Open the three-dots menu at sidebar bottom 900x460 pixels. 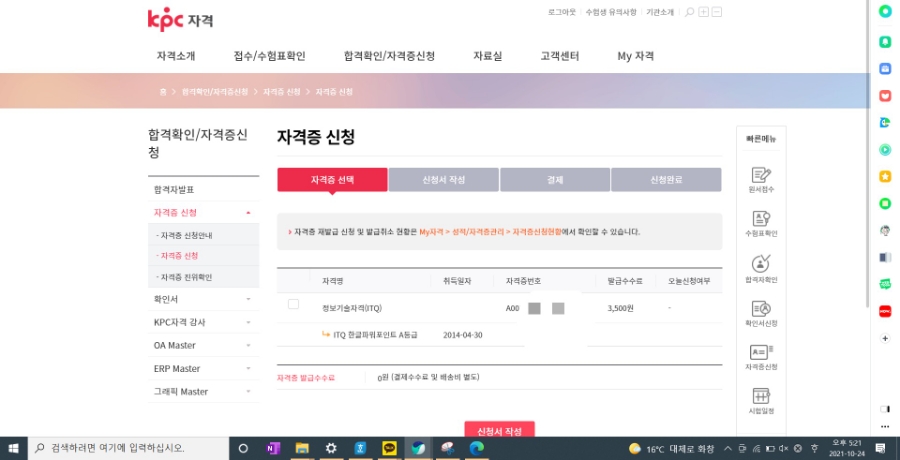point(885,427)
